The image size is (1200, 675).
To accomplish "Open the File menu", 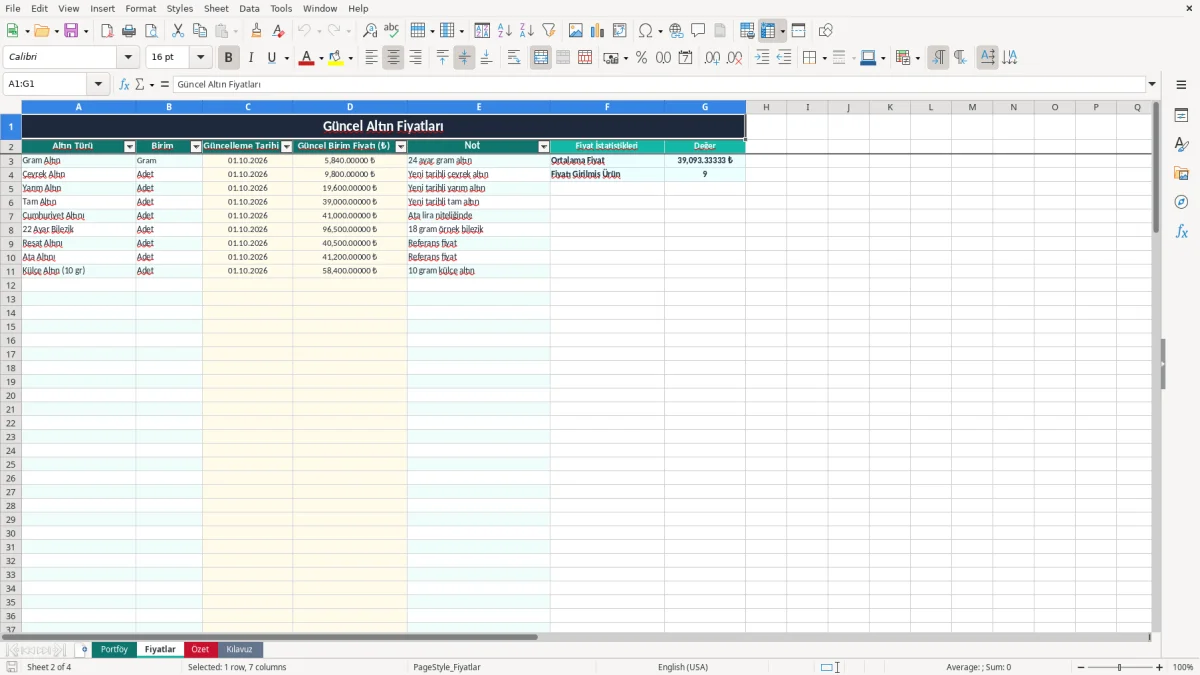I will (x=13, y=8).
